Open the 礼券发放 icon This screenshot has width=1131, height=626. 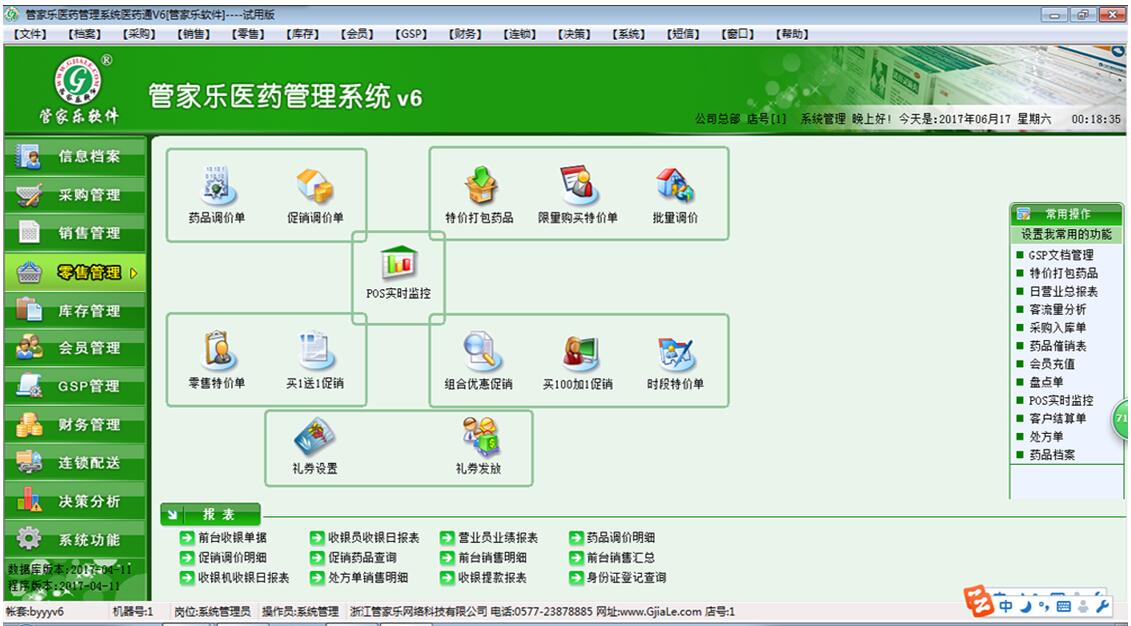(479, 436)
